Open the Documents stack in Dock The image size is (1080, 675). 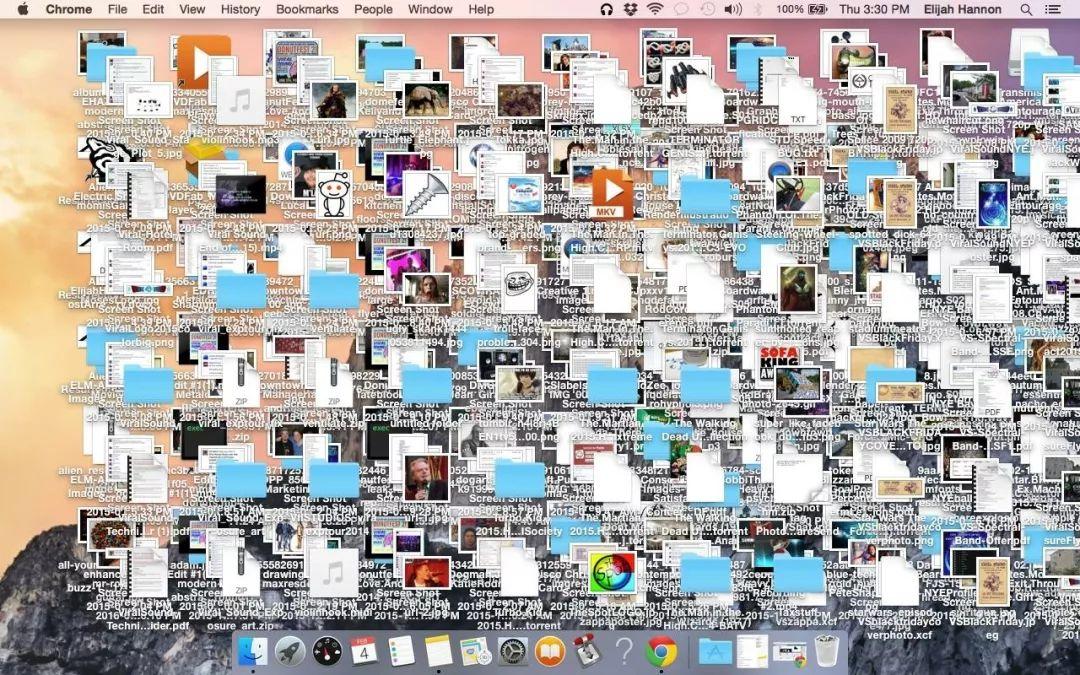[752, 650]
